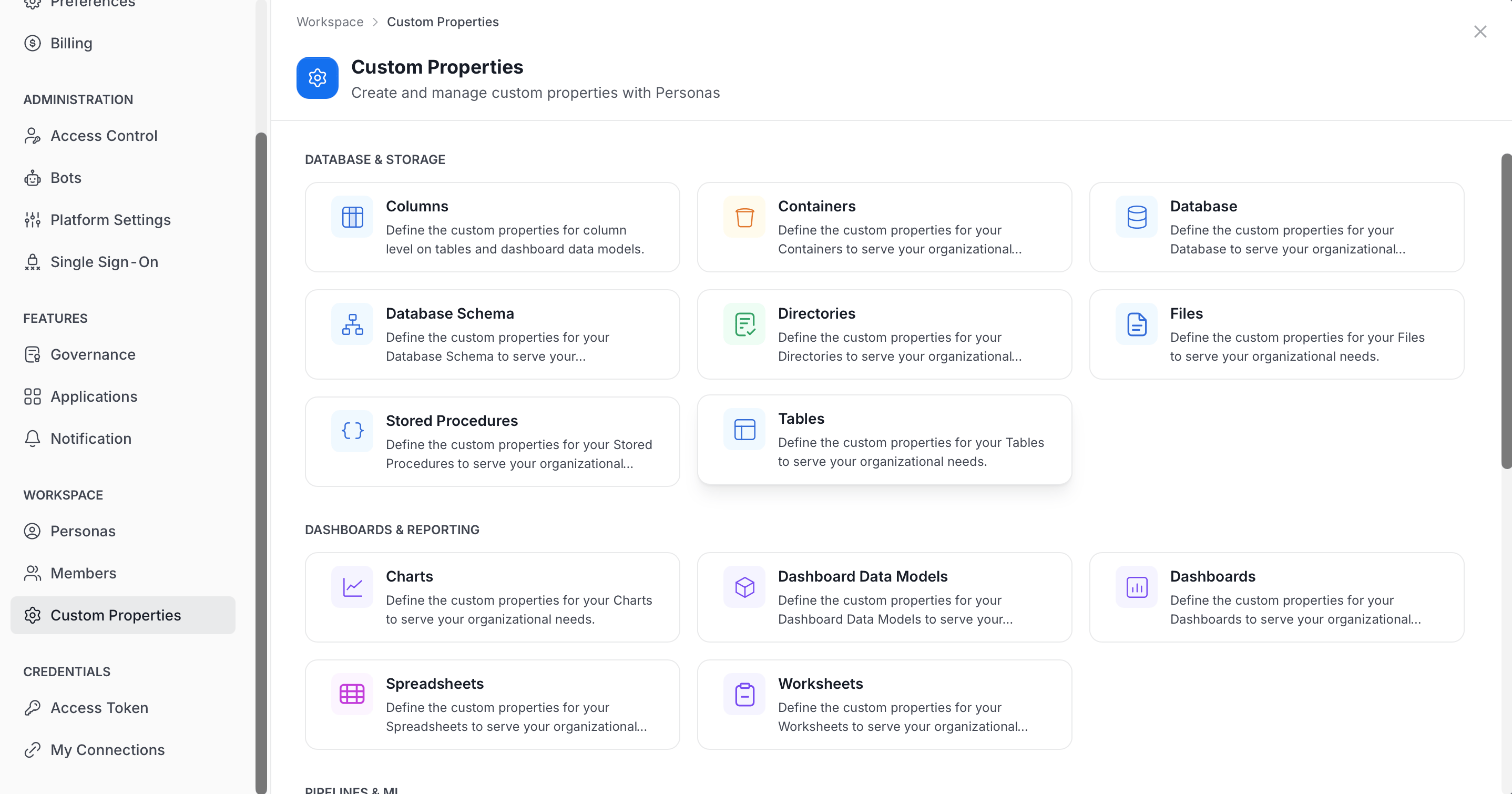Click the orange Containers bucket icon
1512x794 pixels.
(x=744, y=217)
